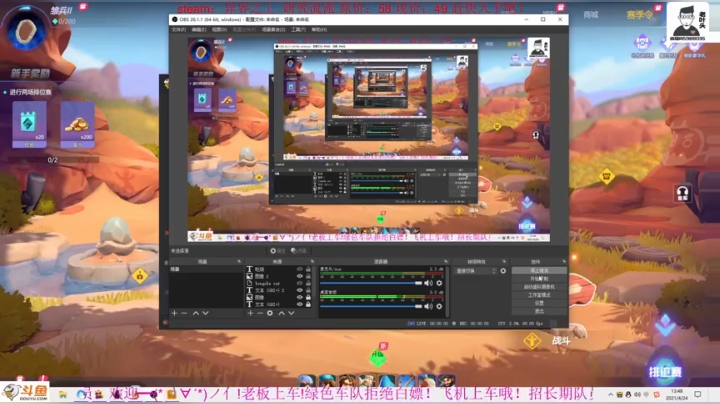Toggle visibility of the file-icon source
The height and width of the screenshot is (404, 720).
tap(300, 283)
